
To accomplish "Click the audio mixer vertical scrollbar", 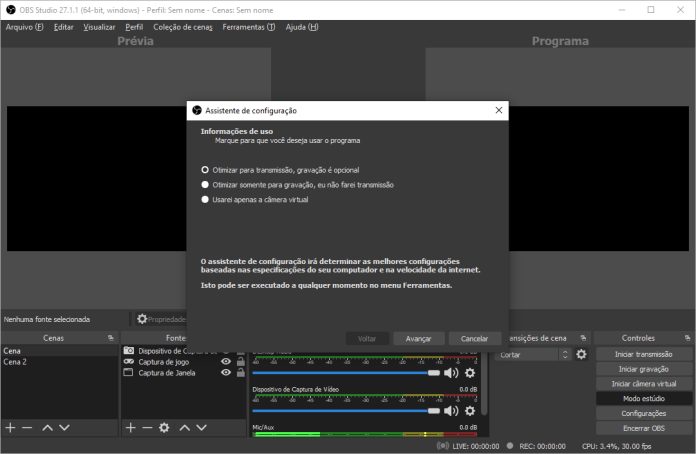I will tap(484, 384).
